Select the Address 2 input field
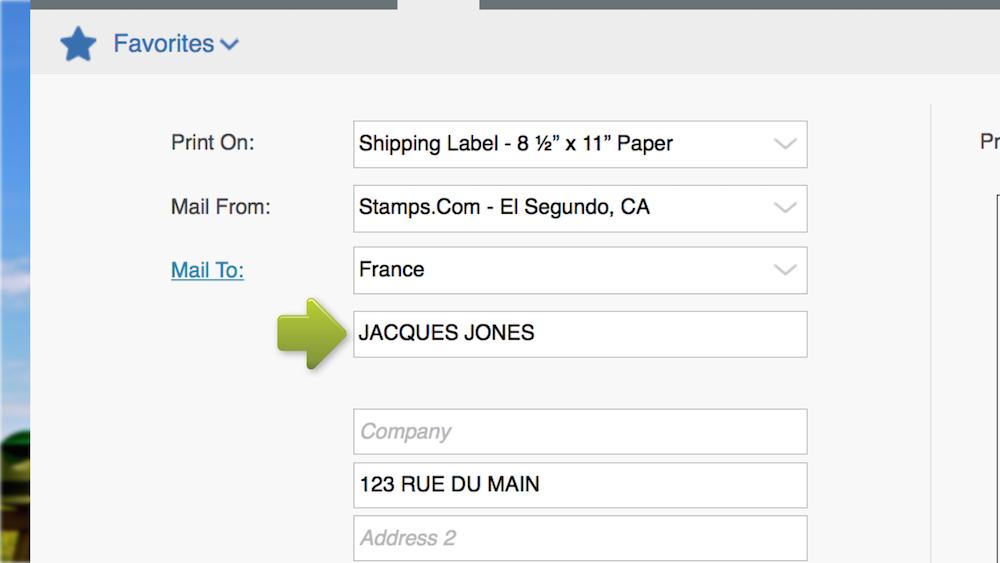 pos(580,538)
